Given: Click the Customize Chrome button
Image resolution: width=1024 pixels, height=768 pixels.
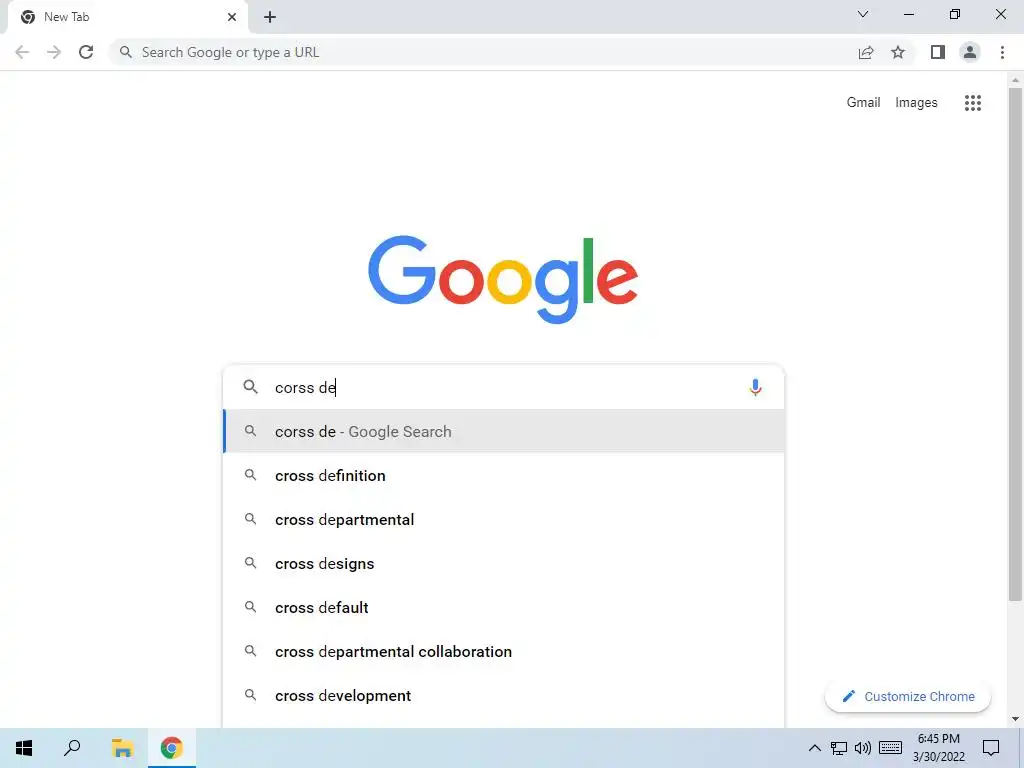Looking at the screenshot, I should point(908,697).
